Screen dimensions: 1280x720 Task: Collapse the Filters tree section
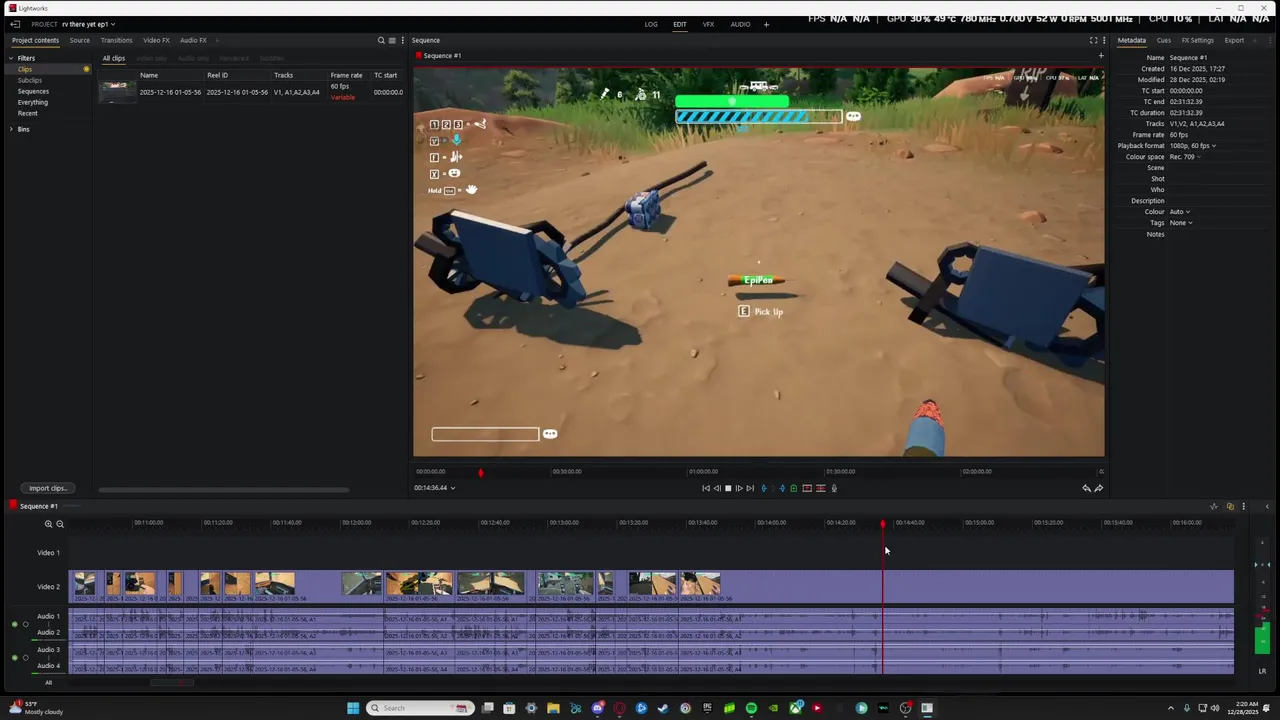pos(11,58)
